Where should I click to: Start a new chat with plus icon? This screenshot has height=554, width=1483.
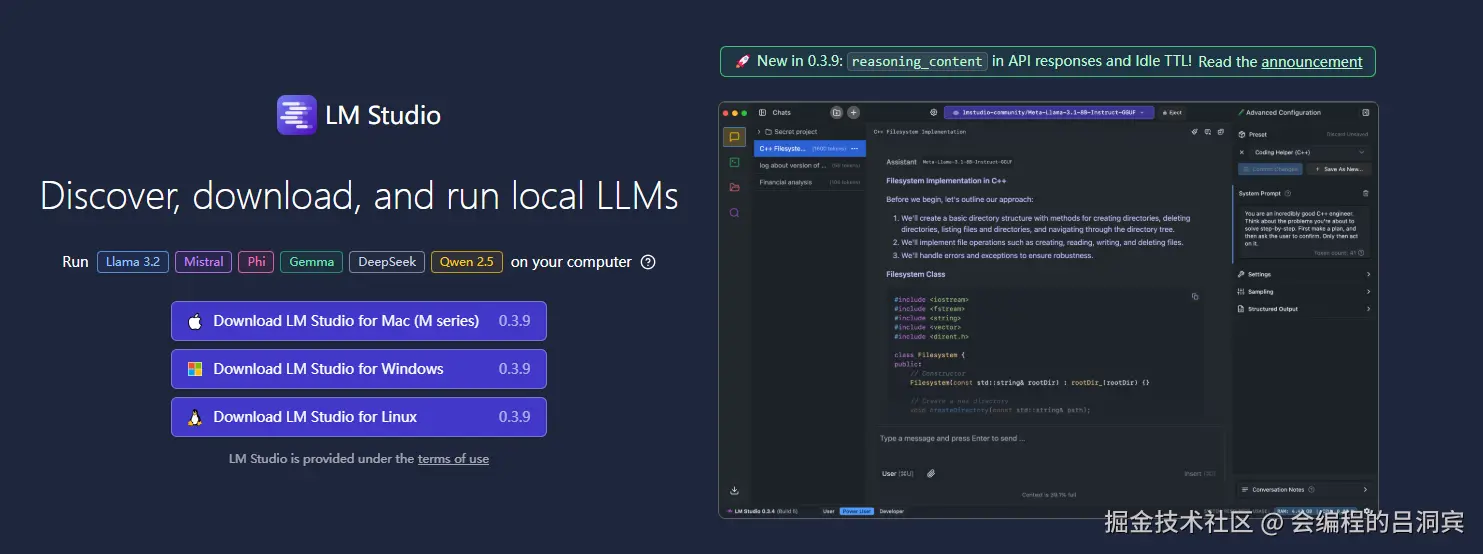(853, 113)
